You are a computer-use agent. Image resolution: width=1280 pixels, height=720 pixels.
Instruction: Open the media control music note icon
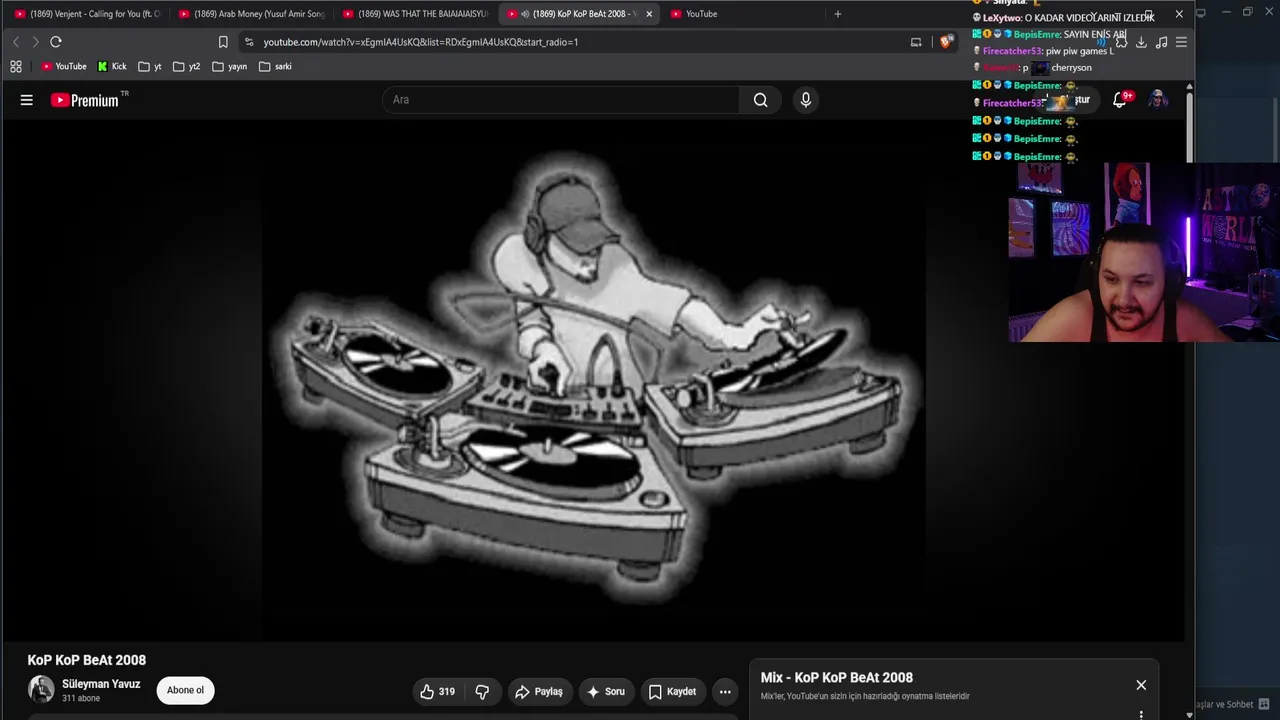tap(1161, 42)
